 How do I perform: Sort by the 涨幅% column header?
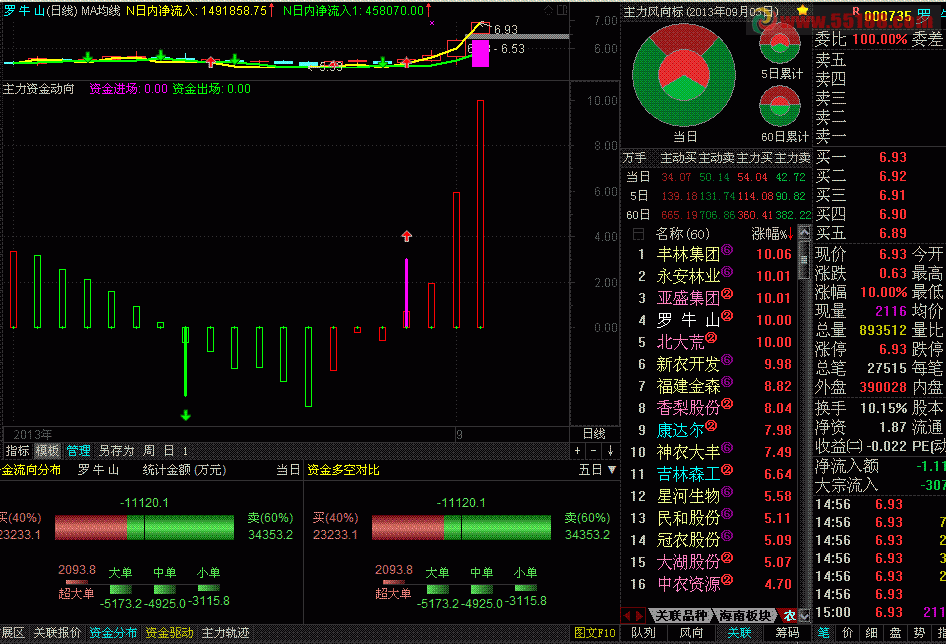772,234
